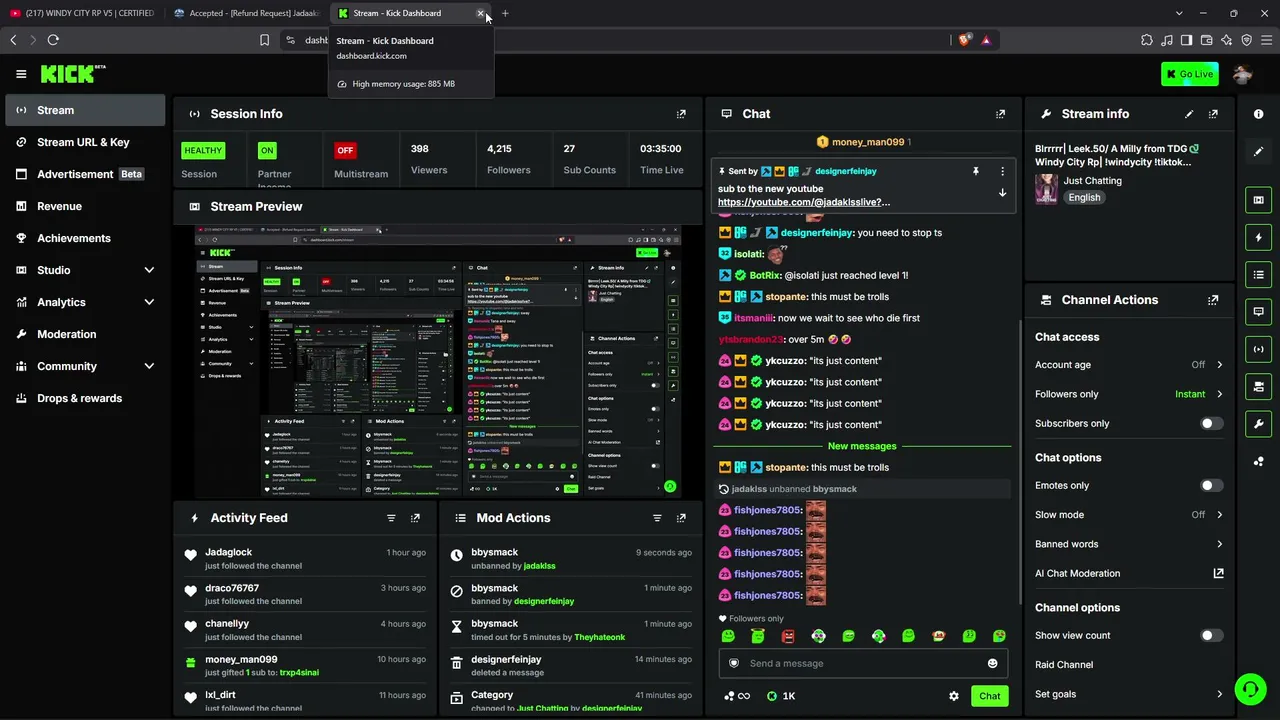
Task: Pop out the Stream info panel
Action: pos(1213,114)
